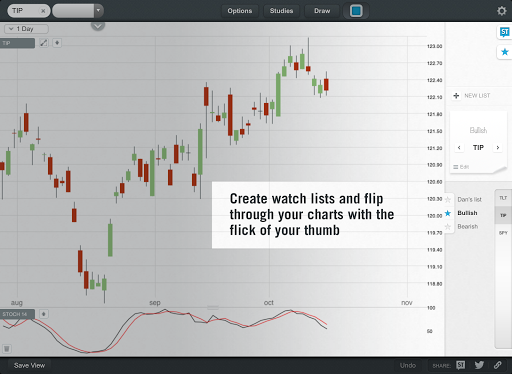512x374 pixels.
Task: Open the Draw menu
Action: point(322,11)
